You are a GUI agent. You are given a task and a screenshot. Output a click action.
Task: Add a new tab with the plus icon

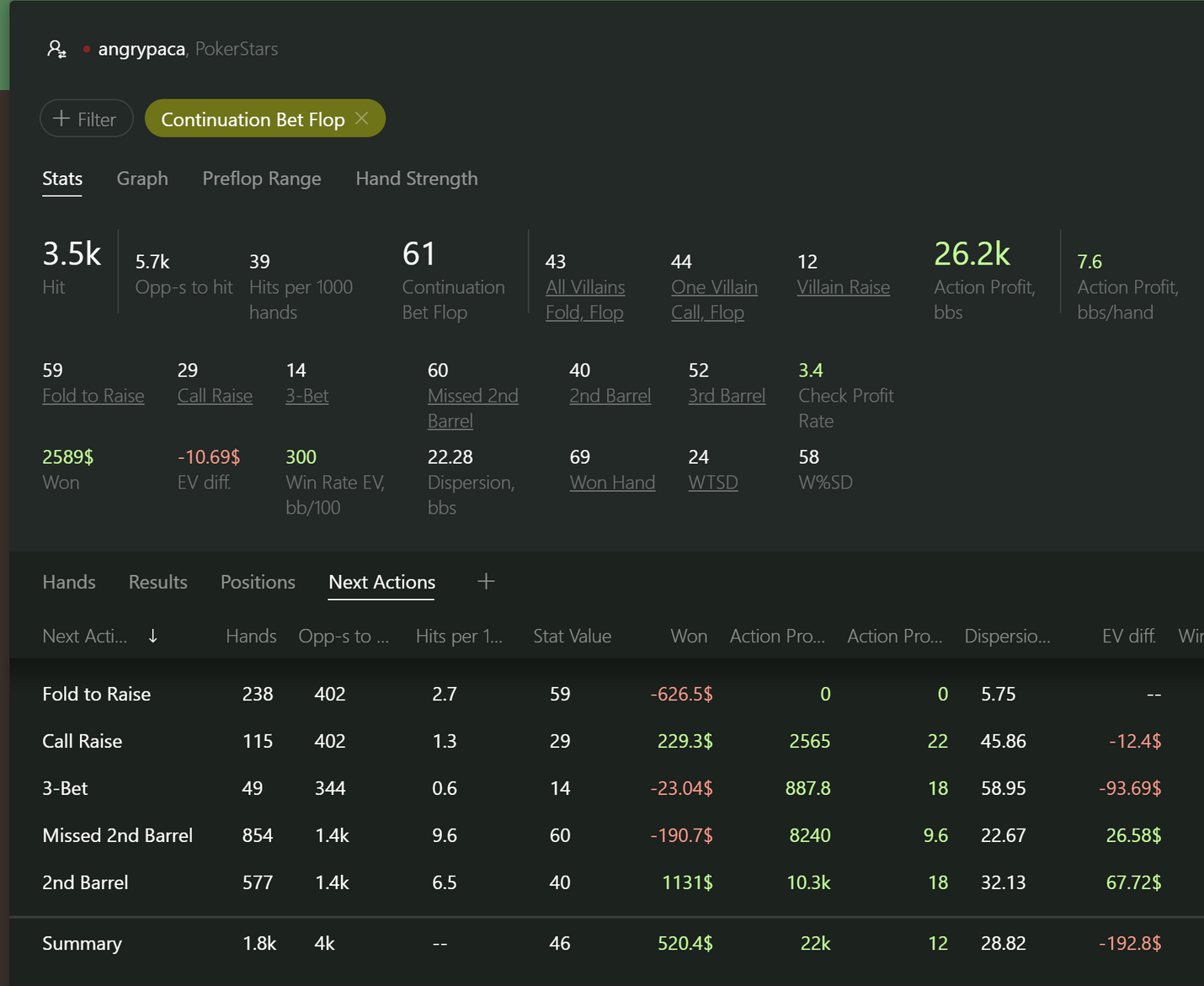pyautogui.click(x=486, y=581)
